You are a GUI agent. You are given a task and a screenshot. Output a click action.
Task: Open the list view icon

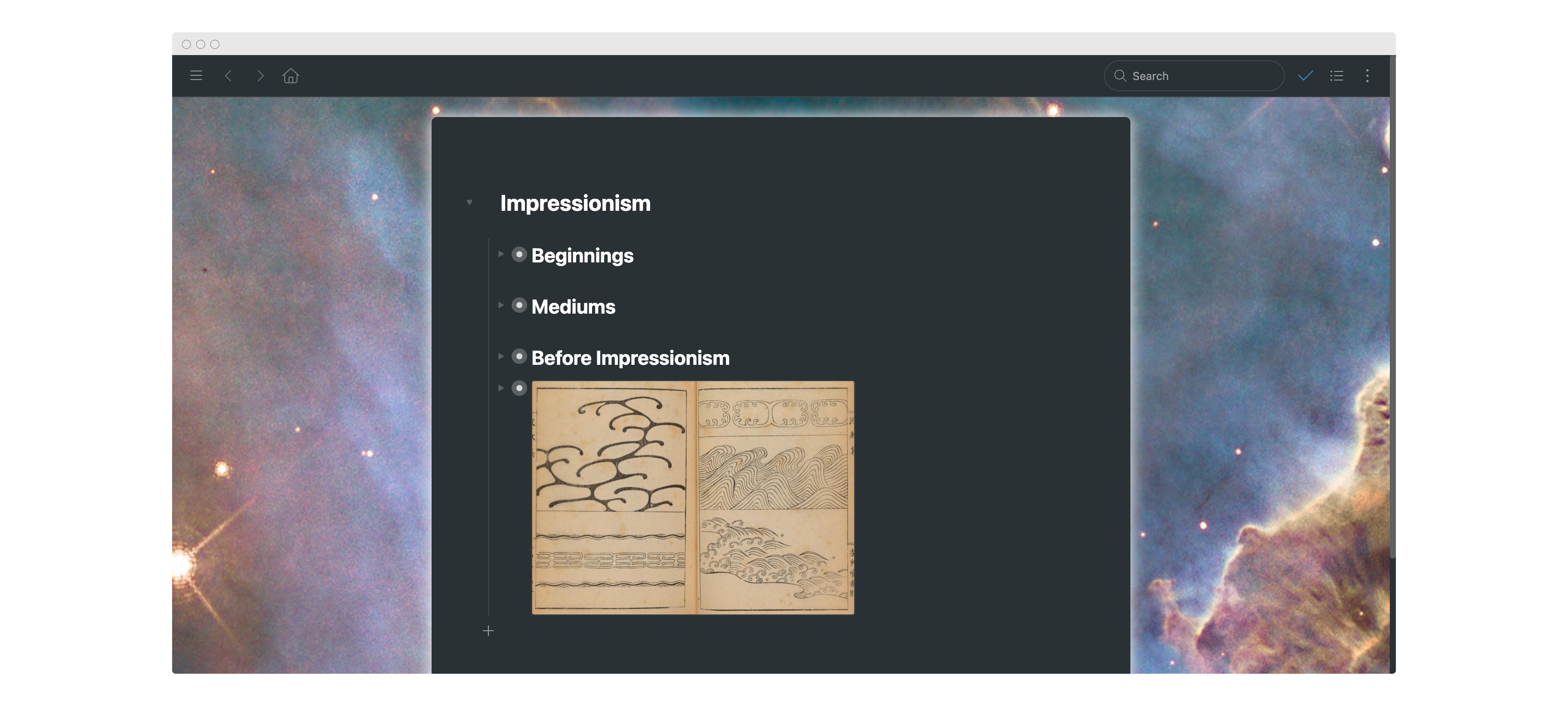pos(1337,75)
